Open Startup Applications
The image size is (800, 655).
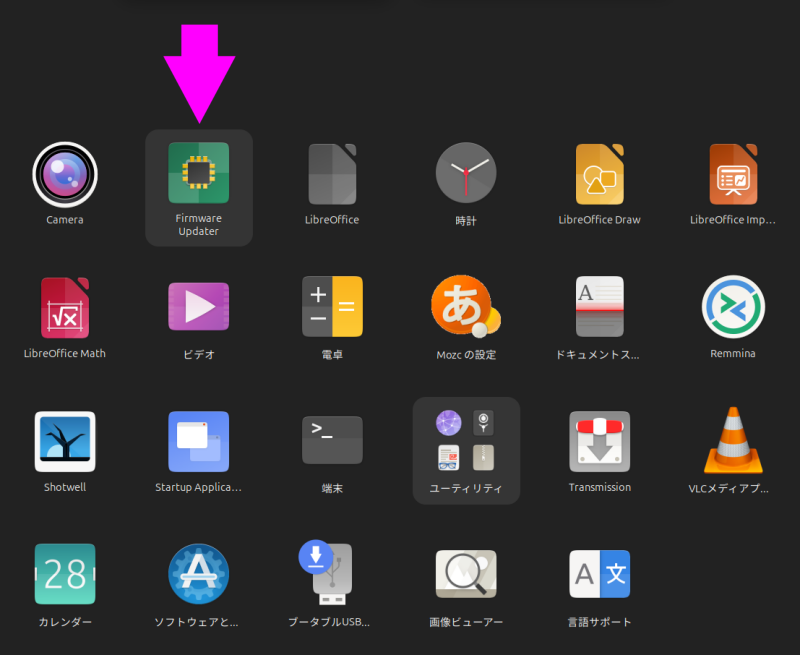click(198, 441)
